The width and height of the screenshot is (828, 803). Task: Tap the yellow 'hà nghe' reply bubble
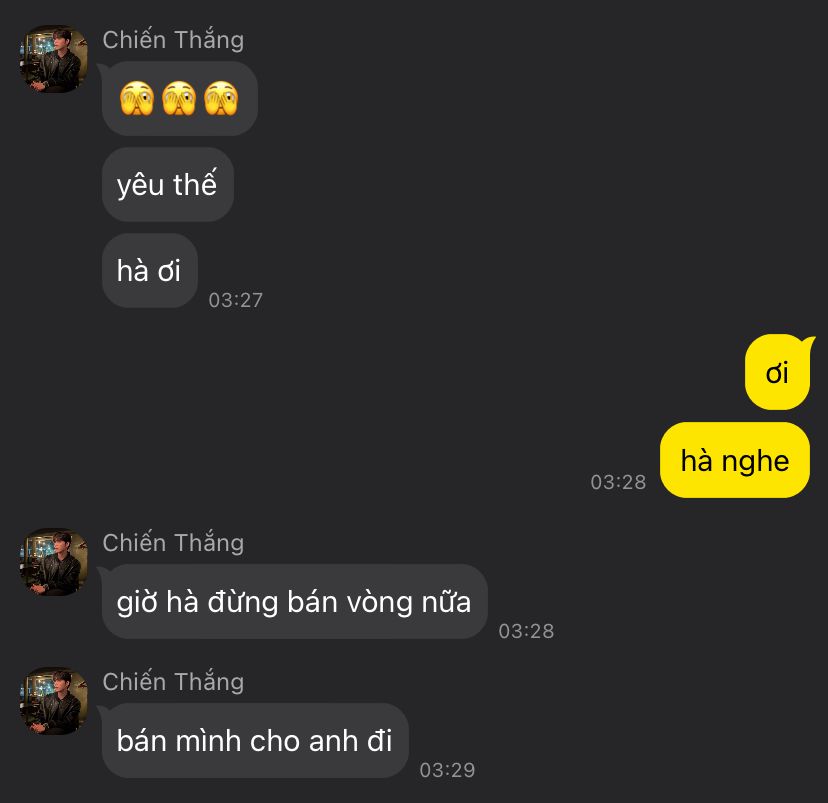click(735, 460)
